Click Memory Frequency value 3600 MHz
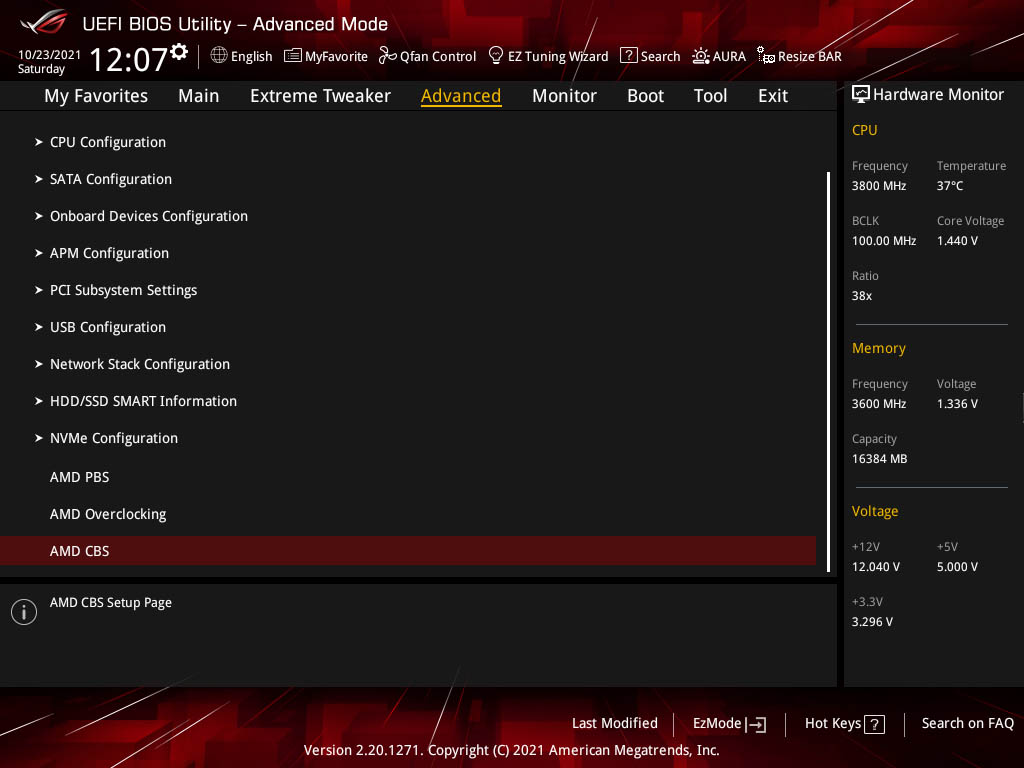 click(x=878, y=404)
